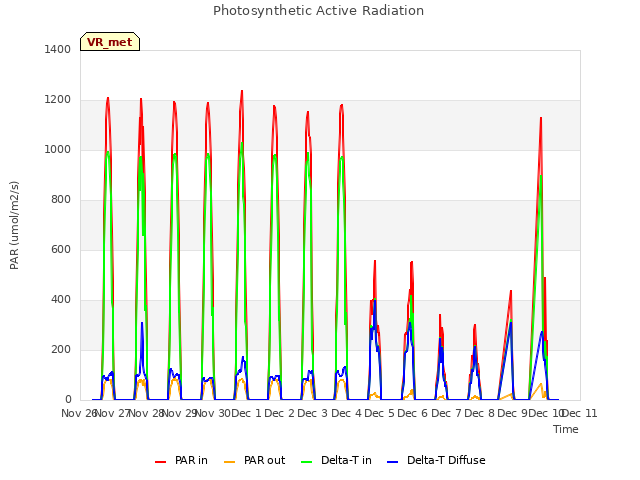Click the 0 y-axis tick label
This screenshot has width=640, height=480.
[x=68, y=400]
